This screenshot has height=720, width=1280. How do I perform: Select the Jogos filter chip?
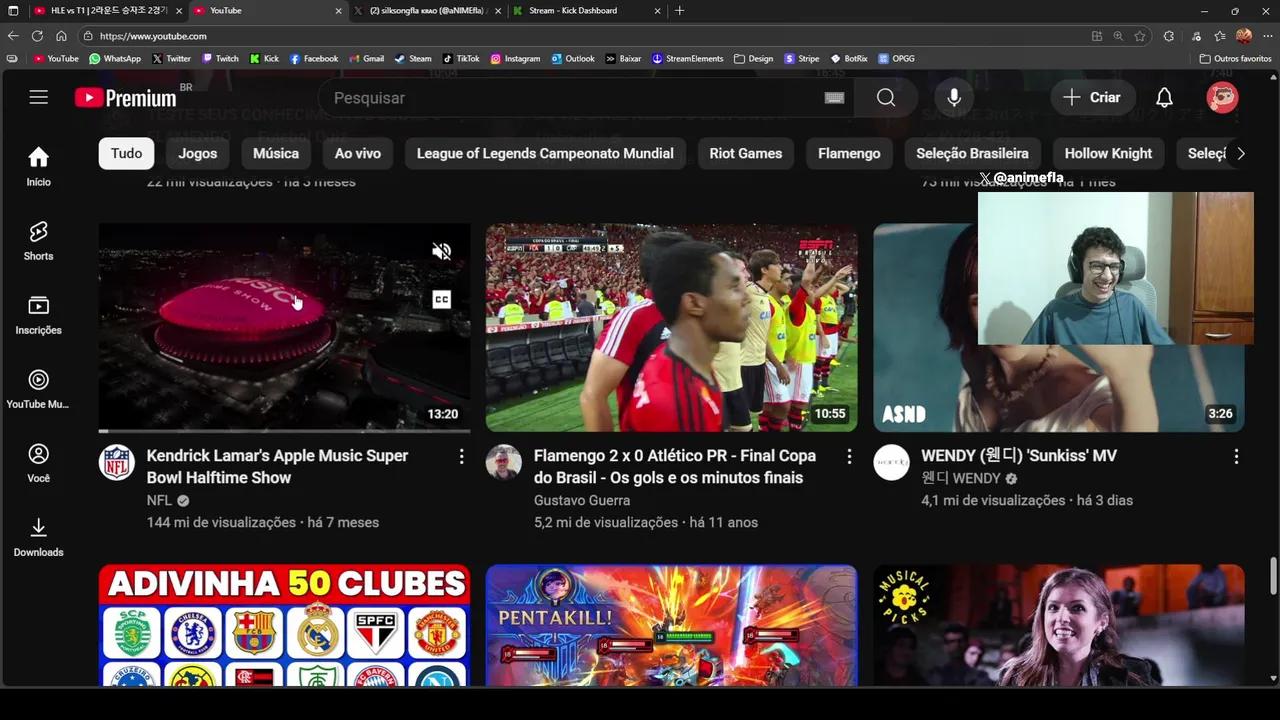tap(198, 153)
